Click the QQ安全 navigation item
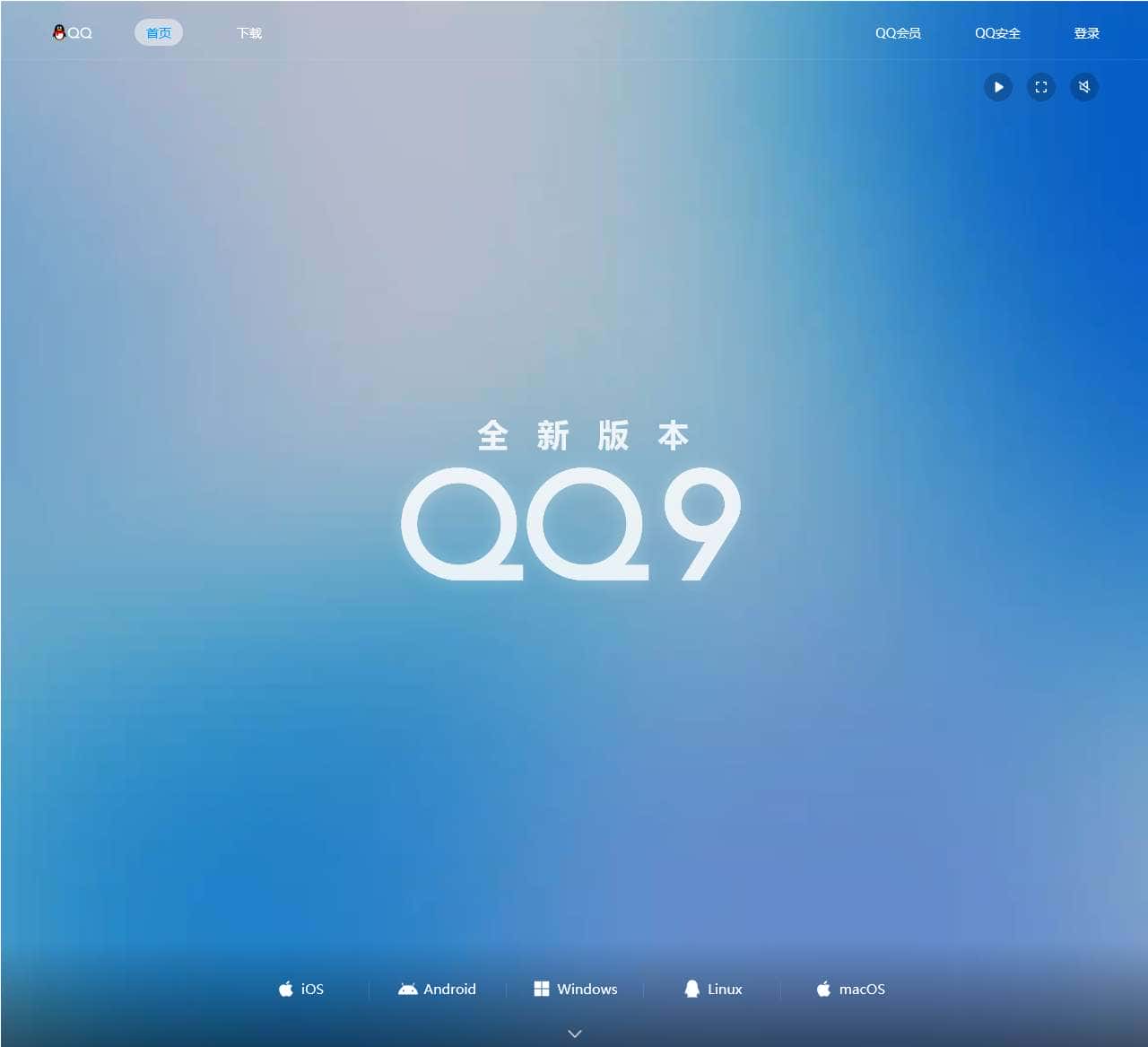The height and width of the screenshot is (1047, 1148). tap(997, 33)
